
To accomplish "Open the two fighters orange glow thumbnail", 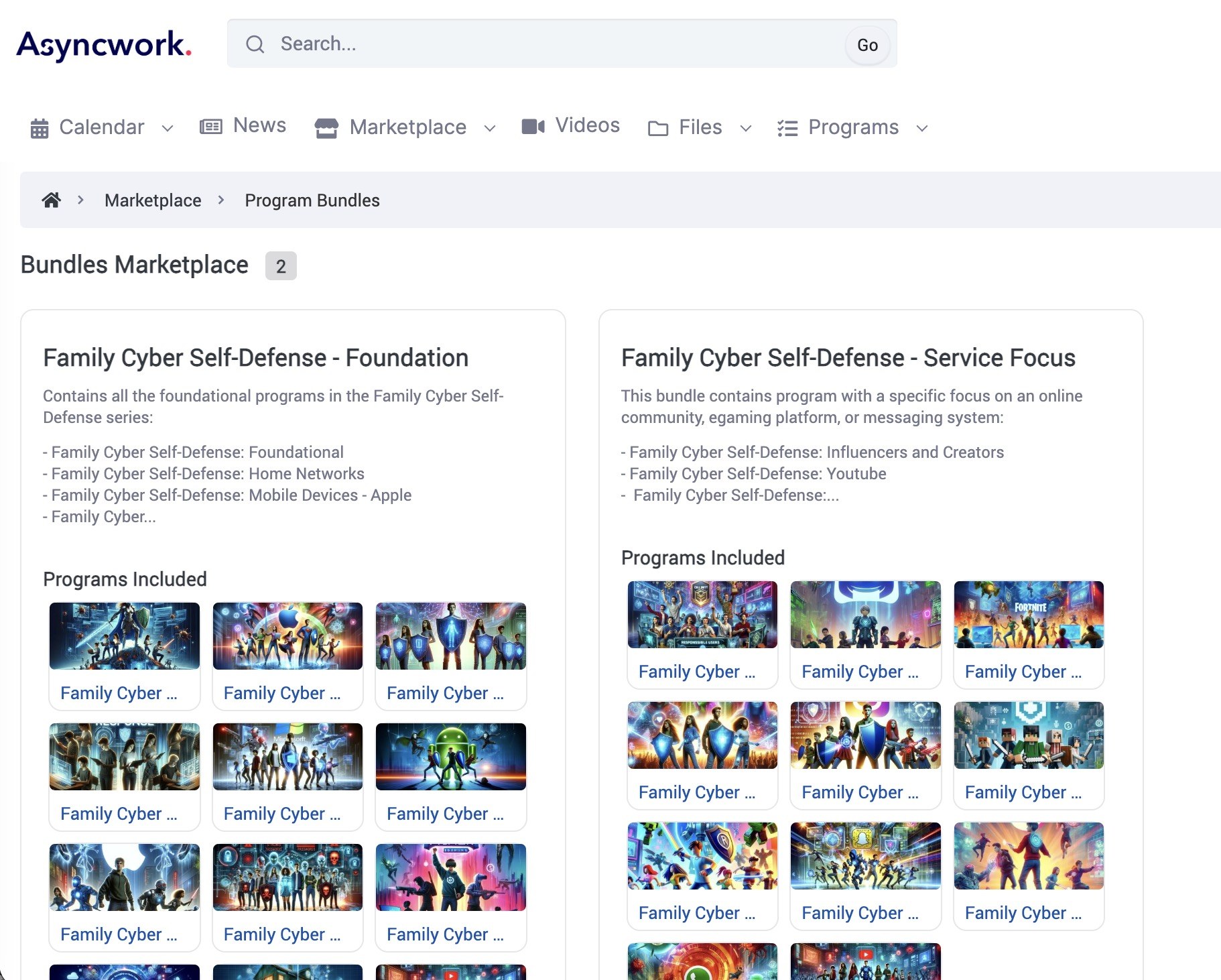I will click(1029, 855).
